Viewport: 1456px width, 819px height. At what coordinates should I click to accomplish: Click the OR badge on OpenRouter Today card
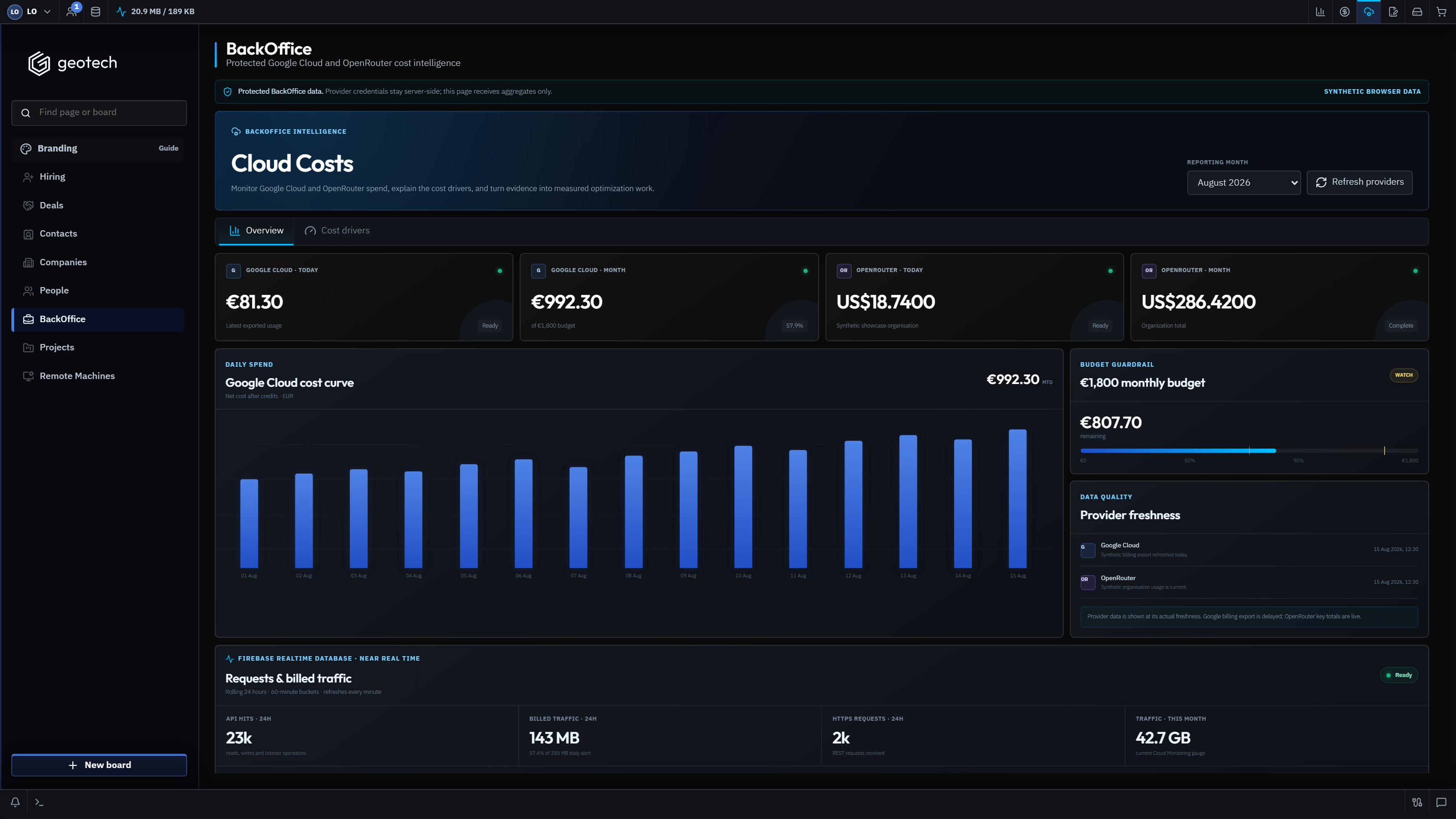click(843, 270)
